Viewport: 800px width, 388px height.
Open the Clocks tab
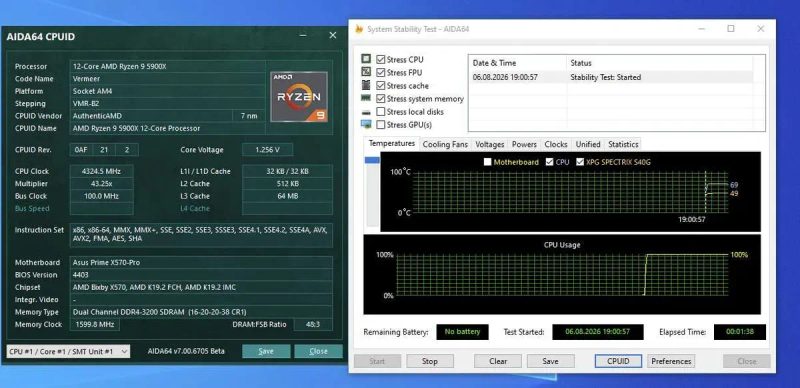pos(556,144)
